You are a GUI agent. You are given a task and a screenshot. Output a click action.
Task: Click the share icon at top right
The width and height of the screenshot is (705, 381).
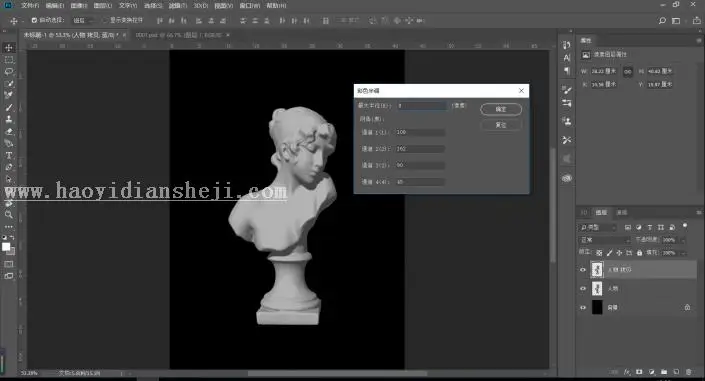pos(696,21)
